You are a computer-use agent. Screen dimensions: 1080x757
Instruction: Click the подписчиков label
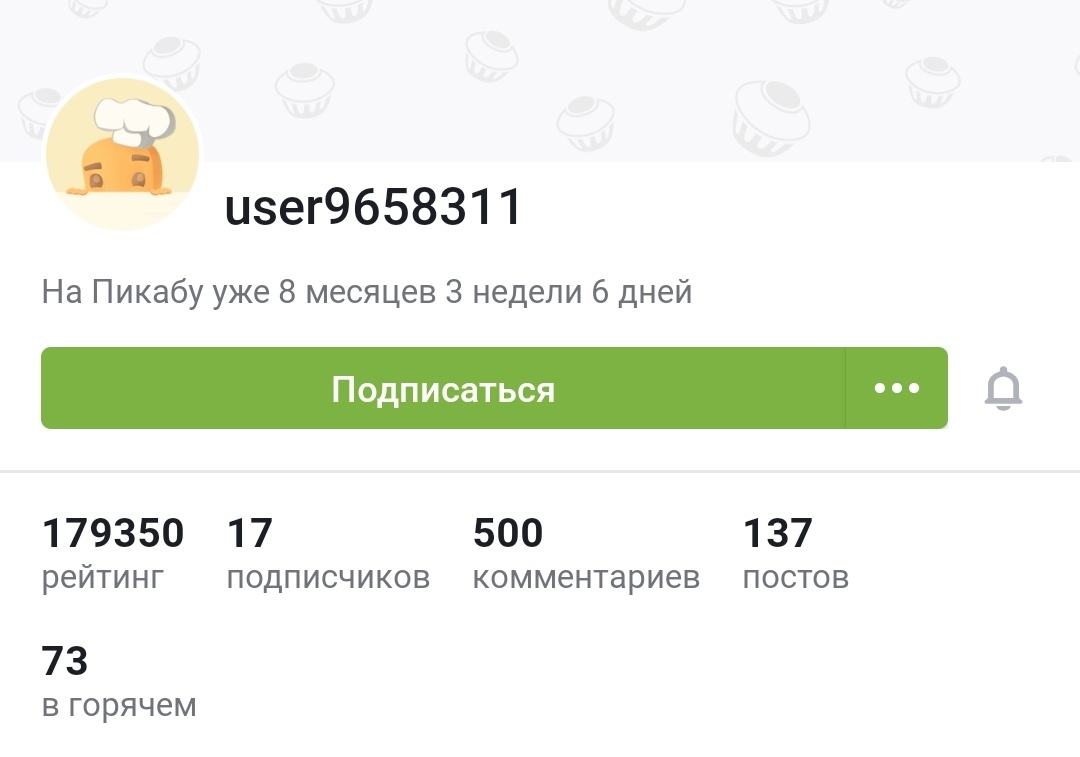pos(328,577)
